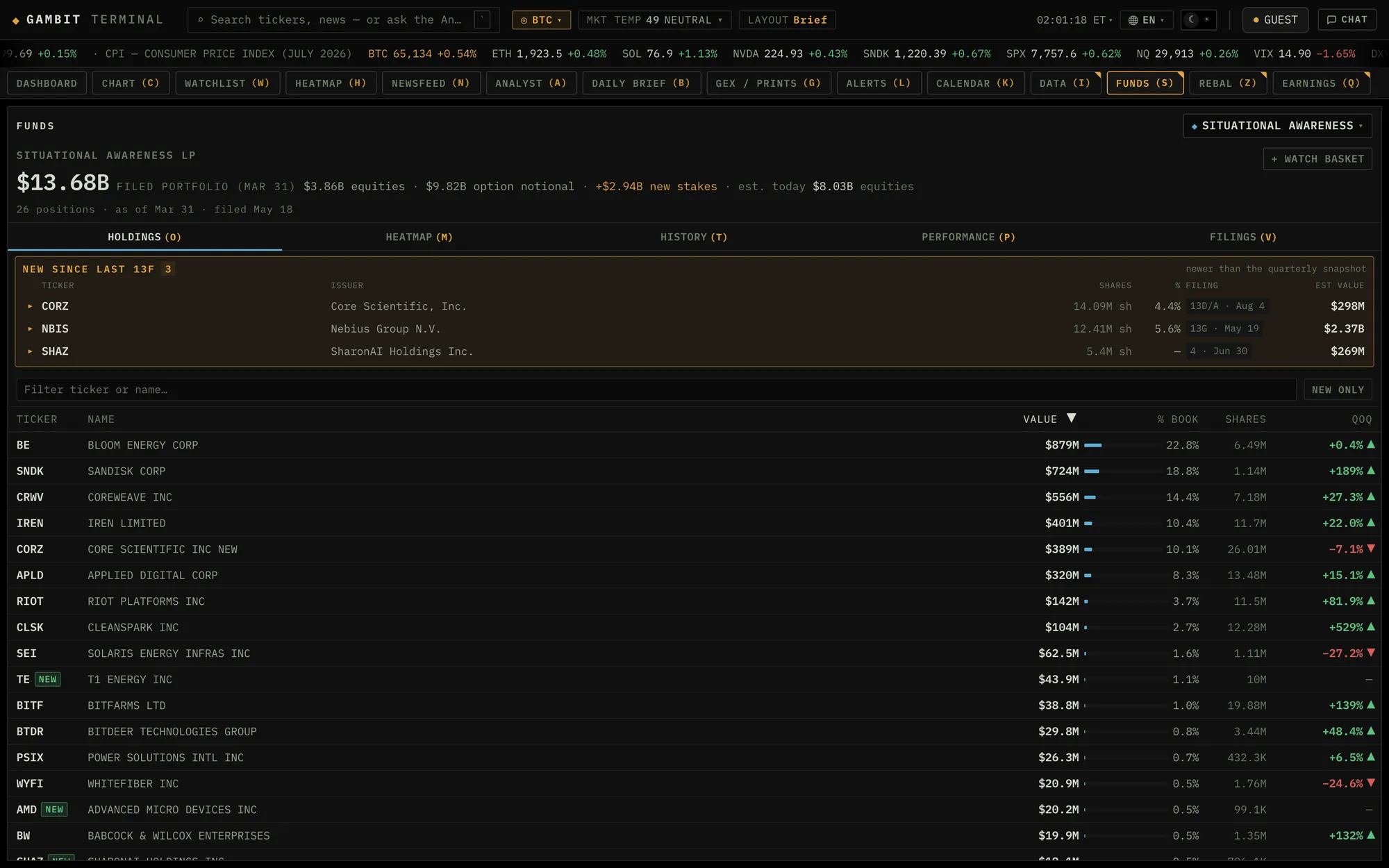This screenshot has height=868, width=1389.
Task: Click the Gambit Terminal diamond logo
Action: pos(15,20)
